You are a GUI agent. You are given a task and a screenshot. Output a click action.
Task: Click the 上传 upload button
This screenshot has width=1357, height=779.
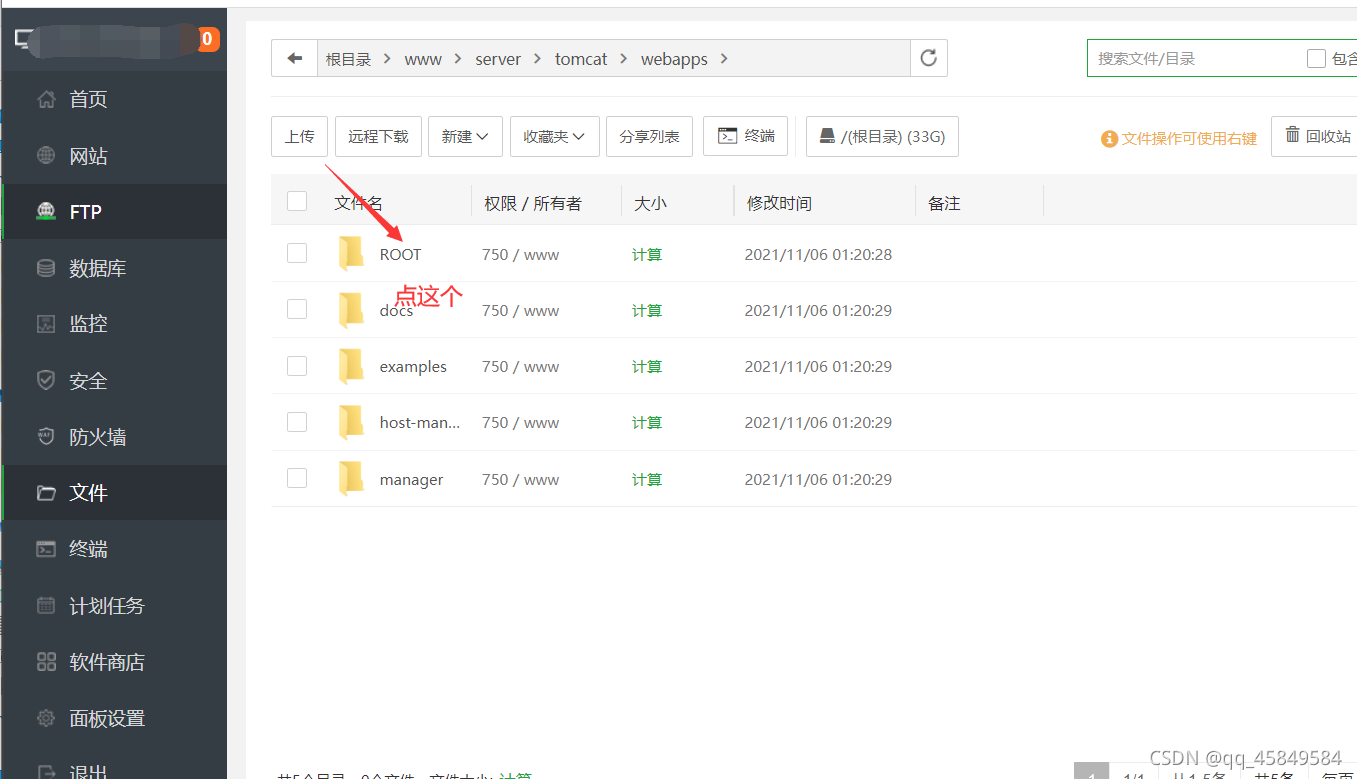point(299,137)
